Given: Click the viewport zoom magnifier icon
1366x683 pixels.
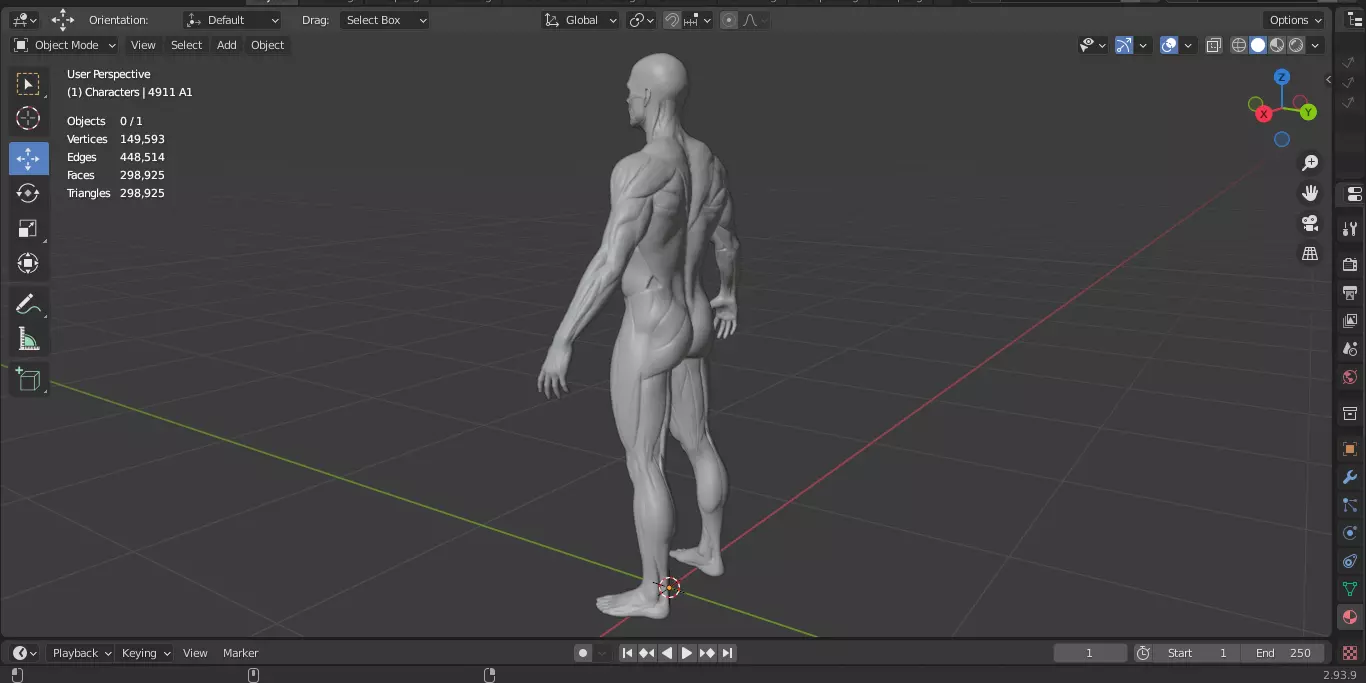Looking at the screenshot, I should point(1310,163).
